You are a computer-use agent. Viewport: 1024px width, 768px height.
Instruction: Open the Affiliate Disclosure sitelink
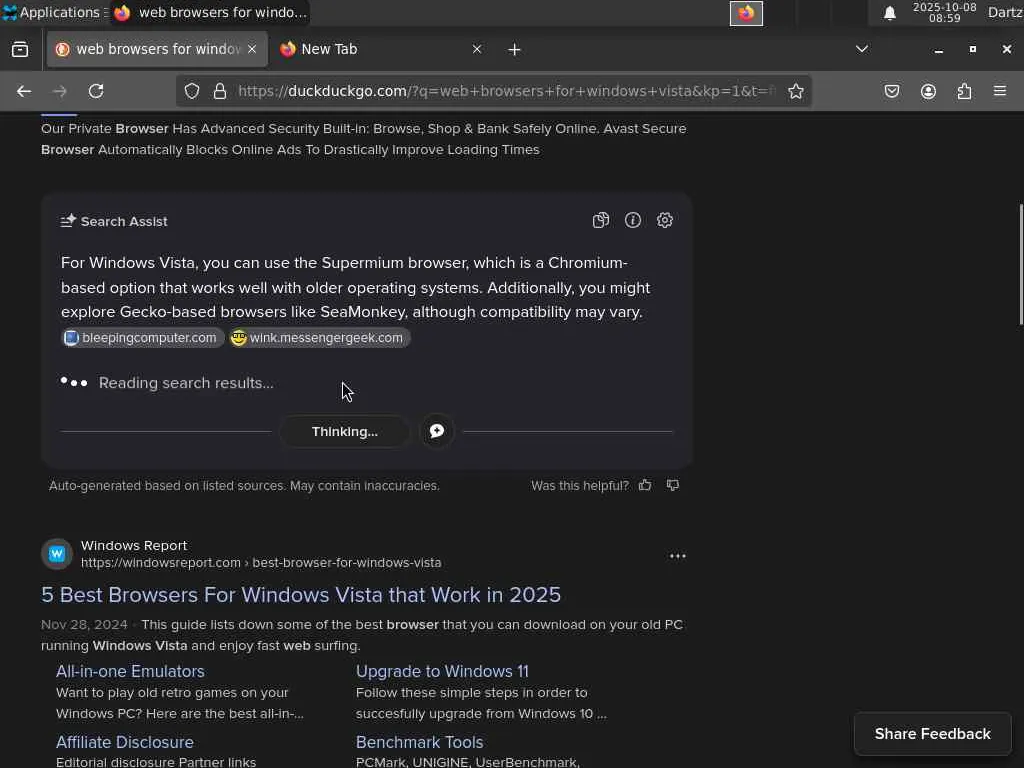(125, 743)
